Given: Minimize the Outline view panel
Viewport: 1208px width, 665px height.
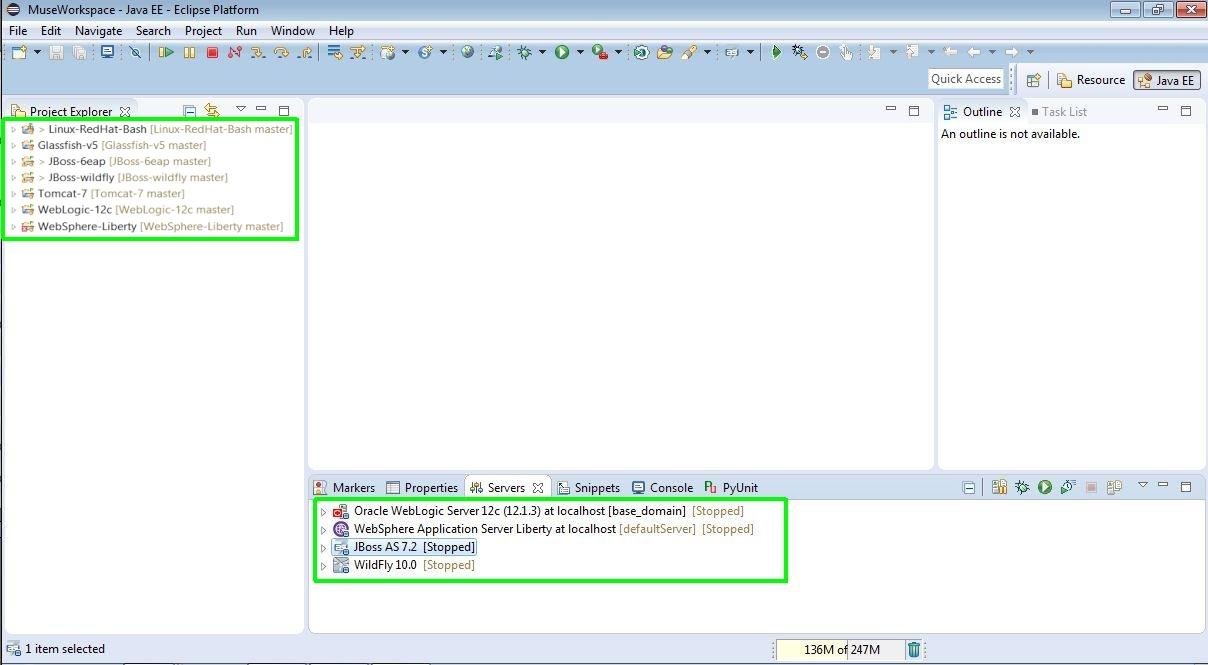Looking at the screenshot, I should tap(1162, 110).
